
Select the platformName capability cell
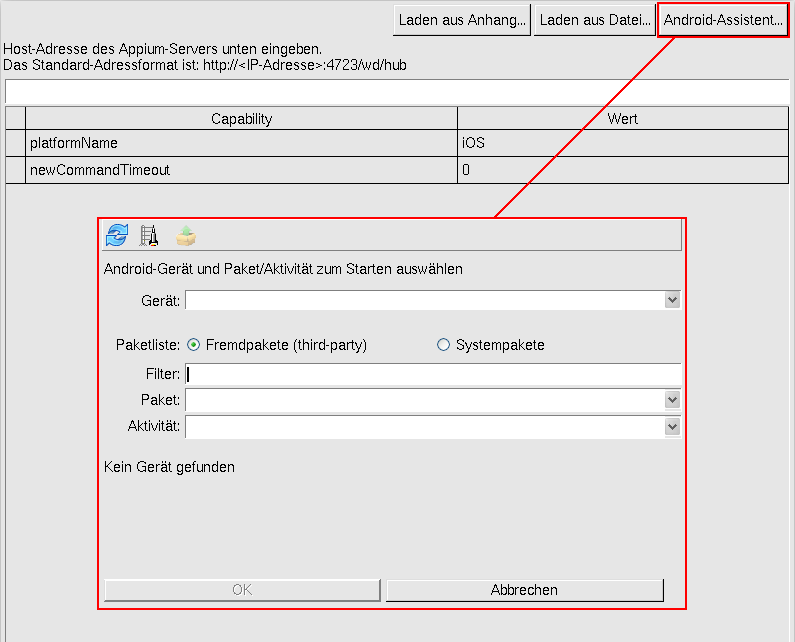point(241,143)
